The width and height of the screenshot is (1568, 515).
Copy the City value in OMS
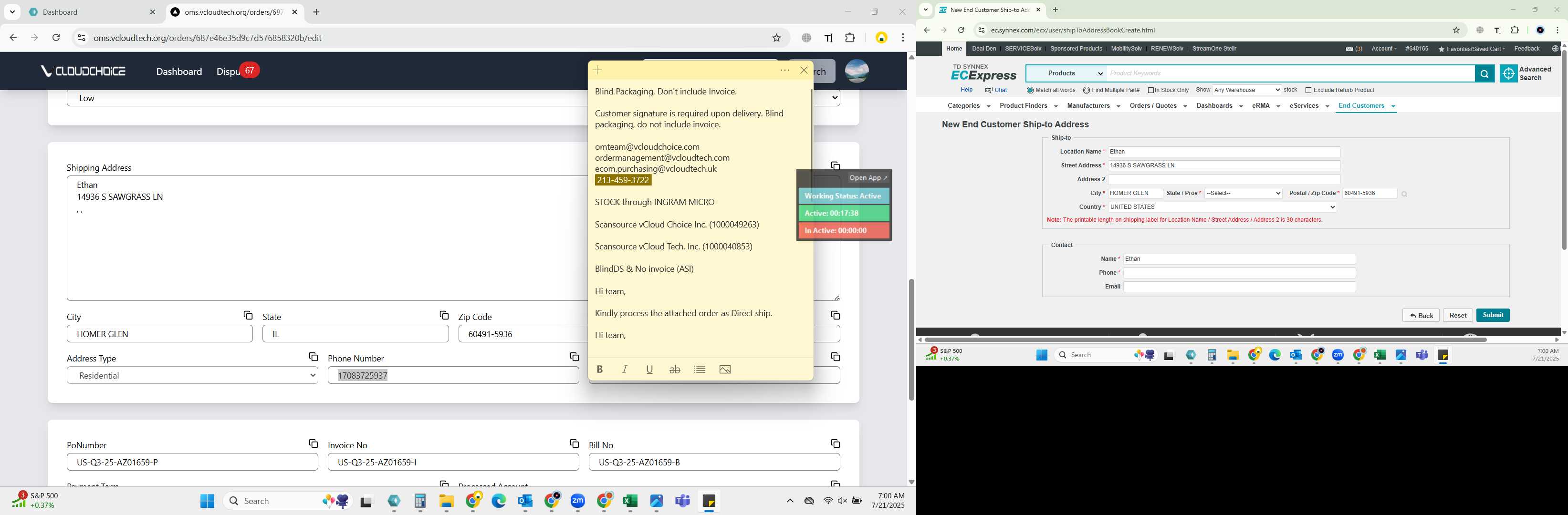coord(248,315)
